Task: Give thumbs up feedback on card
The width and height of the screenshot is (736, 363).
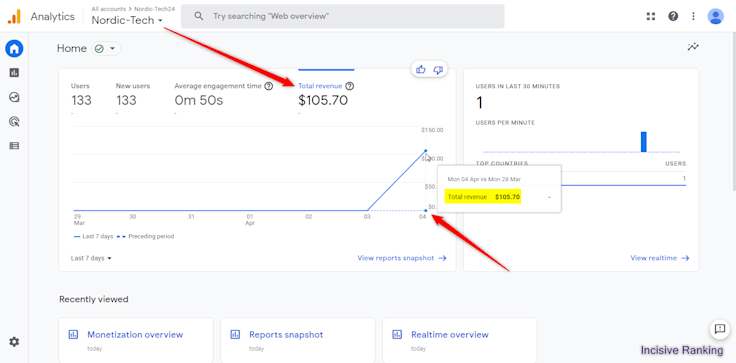Action: pos(421,70)
